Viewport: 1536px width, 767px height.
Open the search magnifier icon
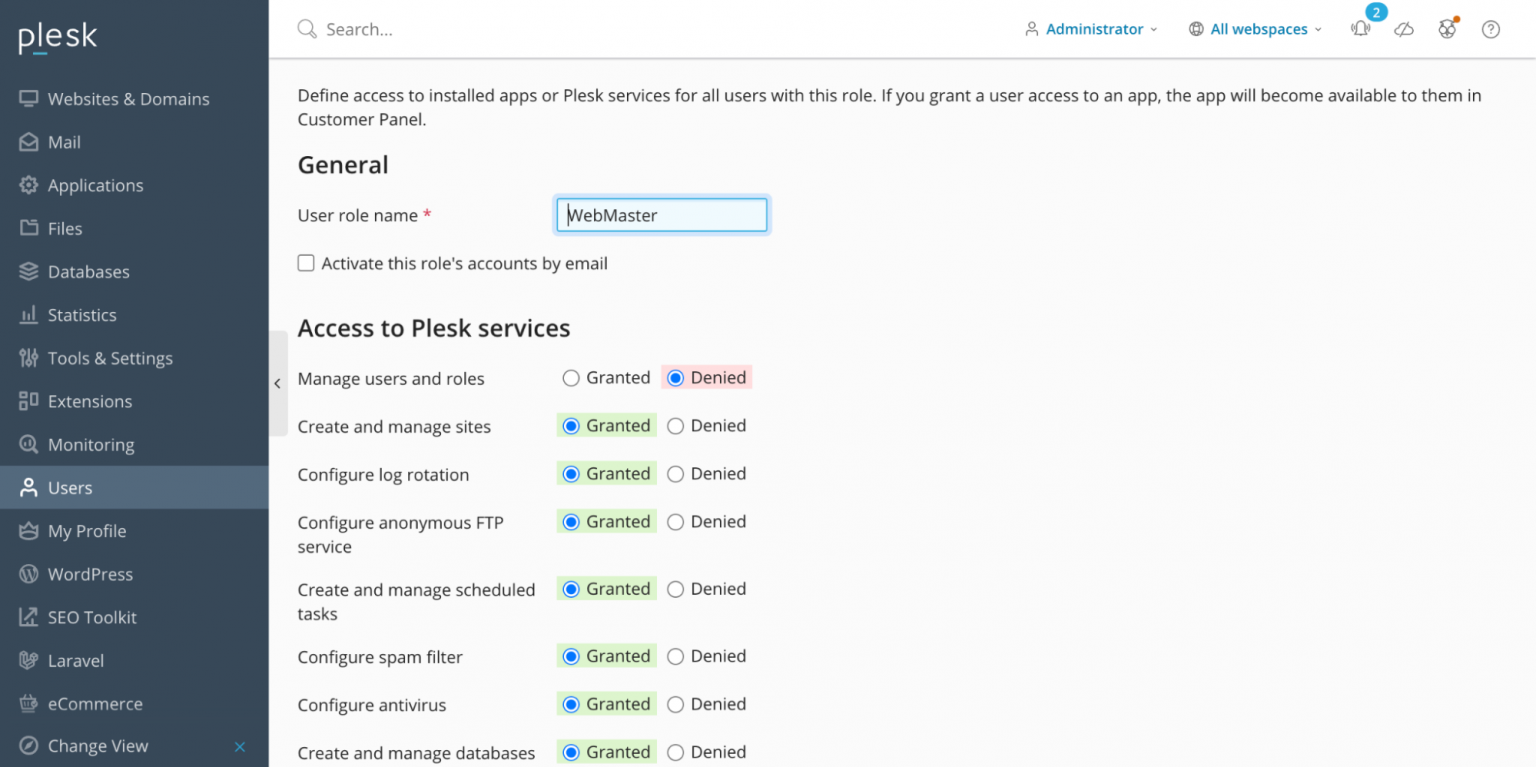(x=307, y=29)
